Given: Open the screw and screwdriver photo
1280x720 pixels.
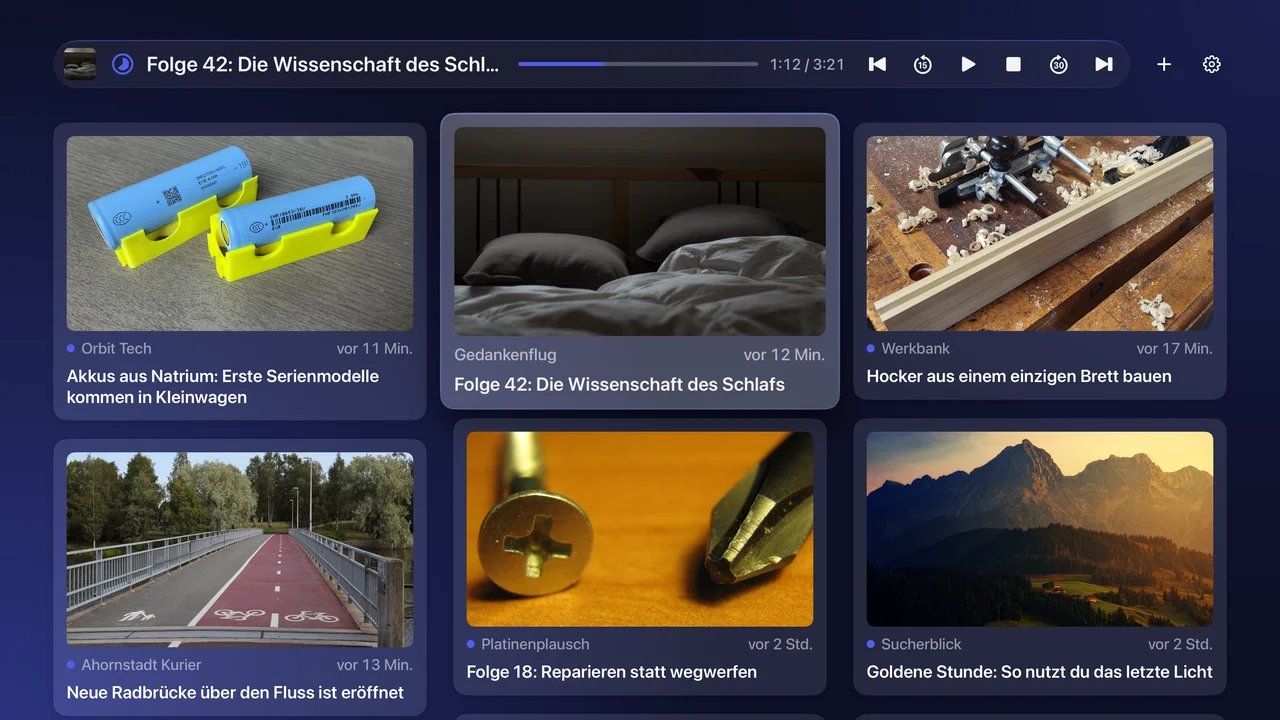Looking at the screenshot, I should (x=640, y=529).
